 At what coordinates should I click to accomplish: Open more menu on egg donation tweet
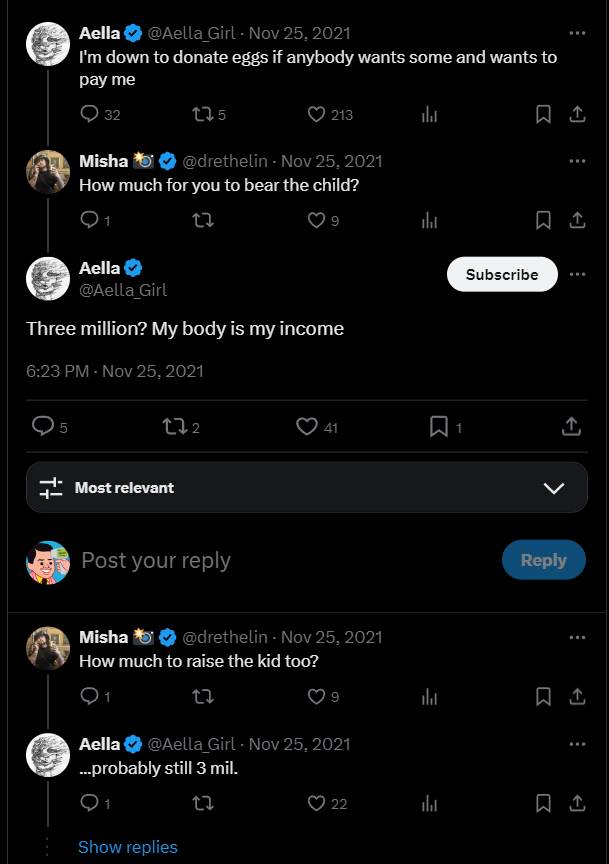(577, 33)
